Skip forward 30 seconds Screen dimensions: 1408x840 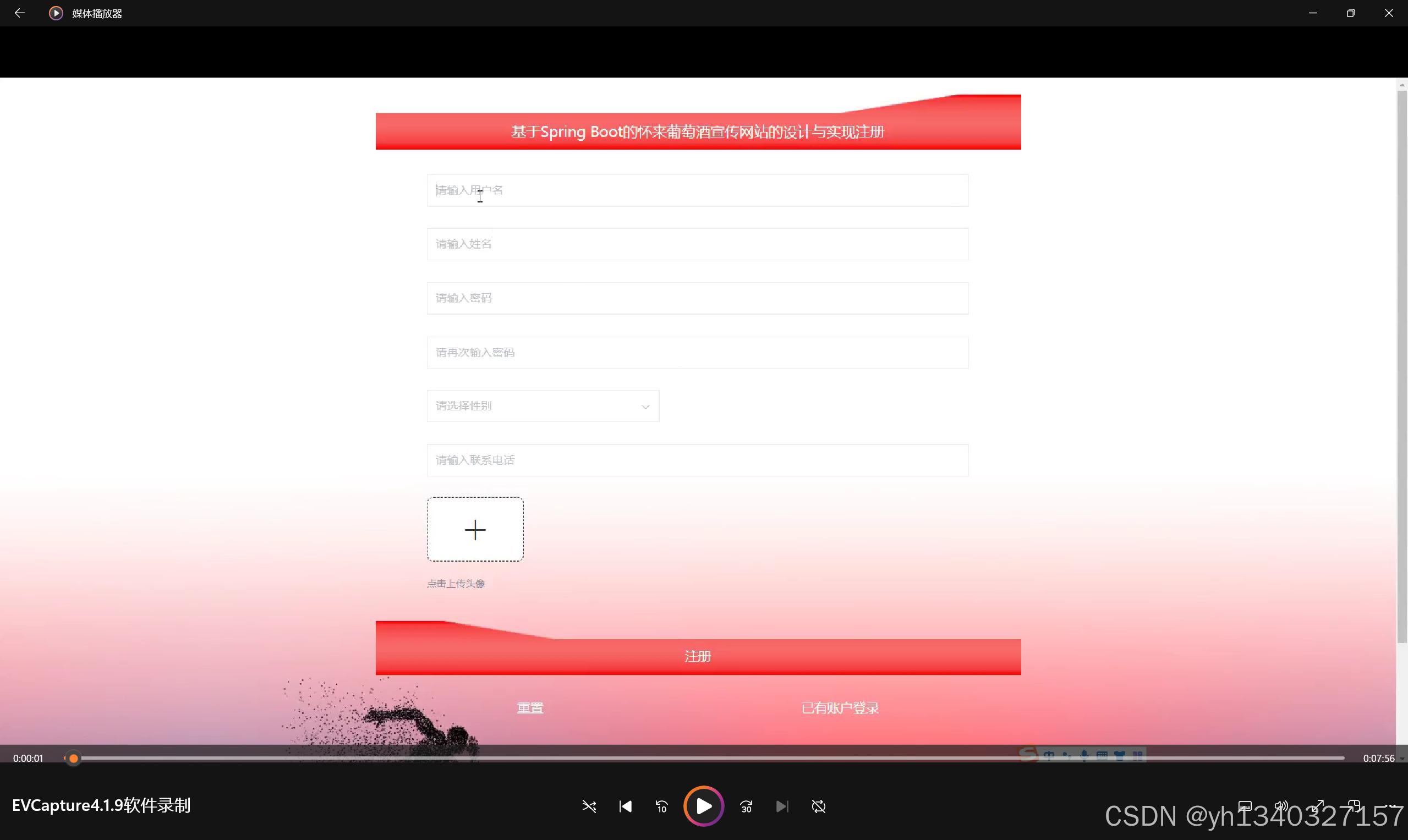(746, 806)
